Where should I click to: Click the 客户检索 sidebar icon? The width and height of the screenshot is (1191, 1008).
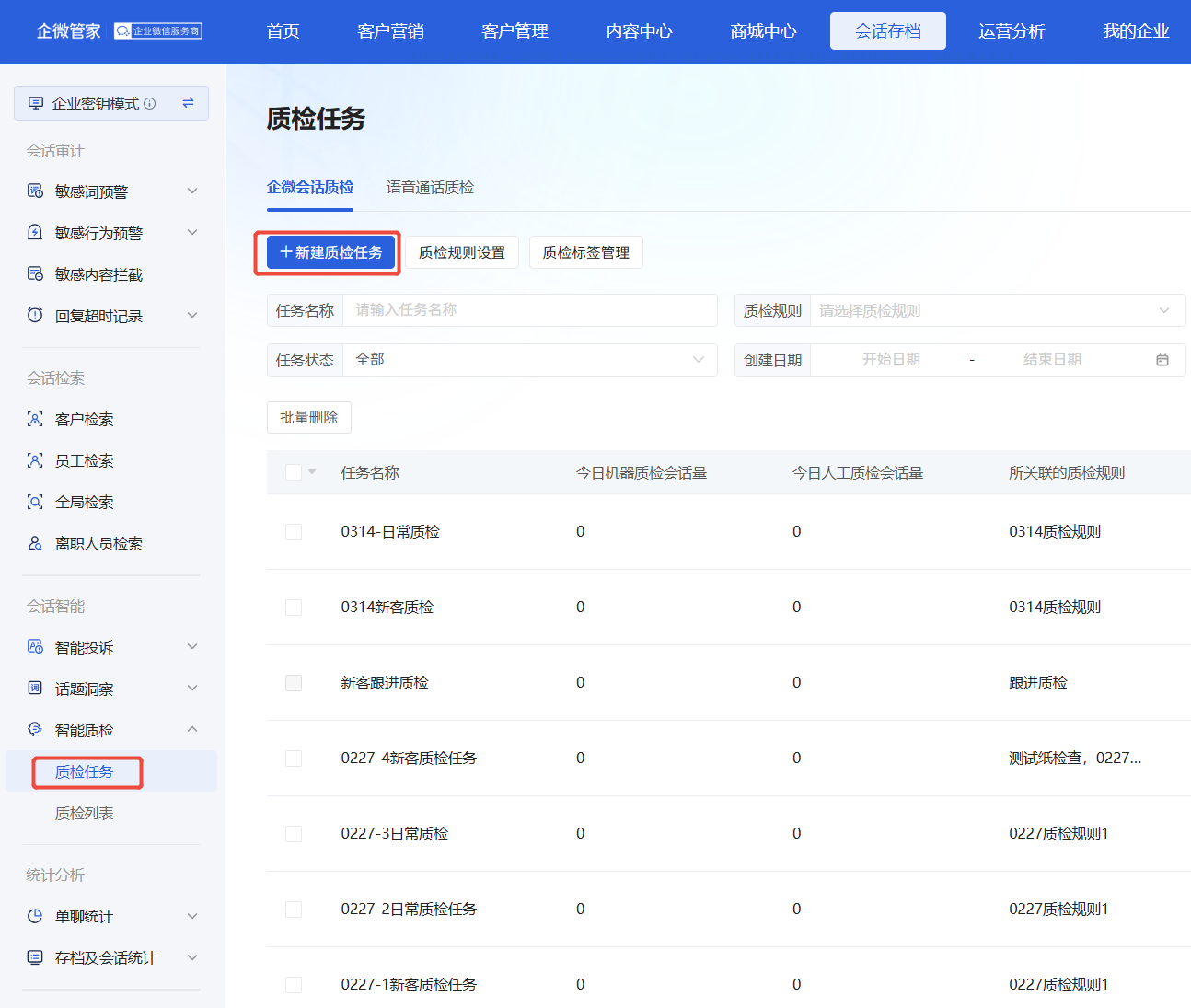coord(35,419)
